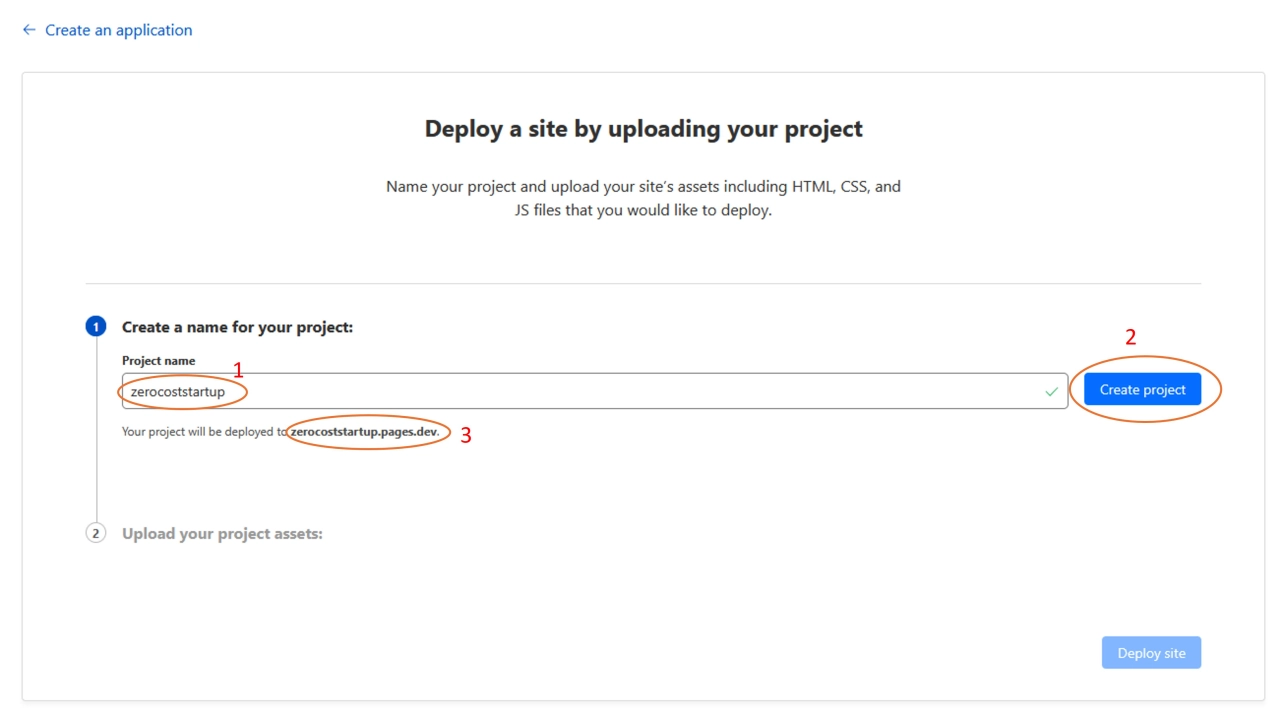Viewport: 1285px width, 712px height.
Task: Select the 'Upload your project assets' step heading
Action: 222,533
